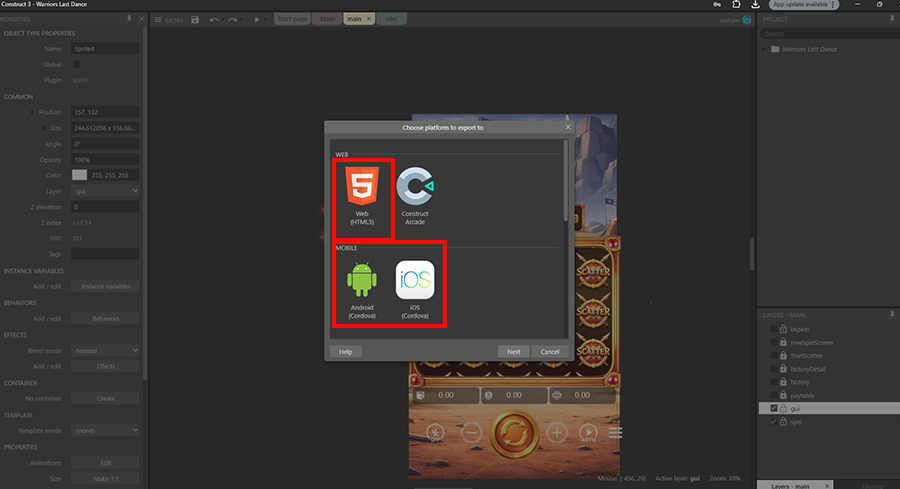Show the bigwin layer via its visibility checkbox
Image resolution: width=900 pixels, height=489 pixels.
coord(773,329)
